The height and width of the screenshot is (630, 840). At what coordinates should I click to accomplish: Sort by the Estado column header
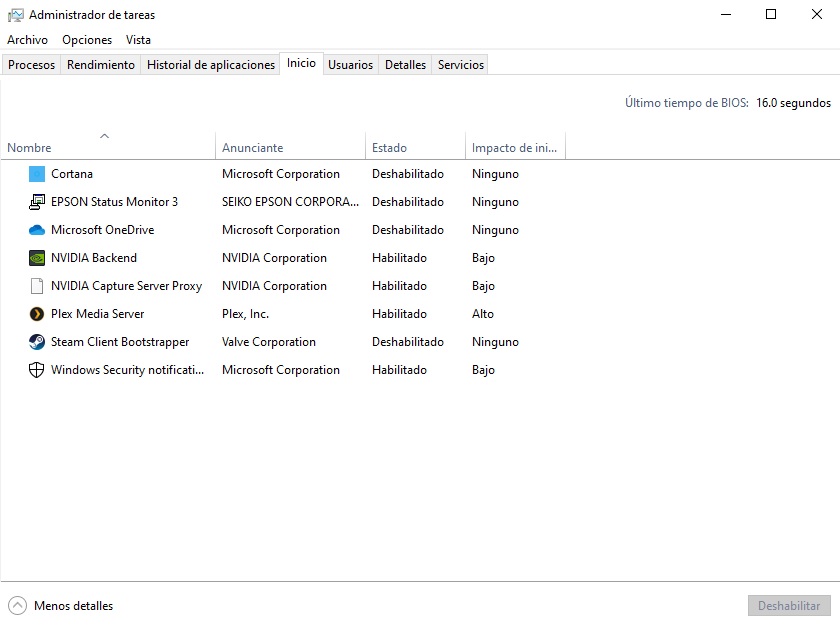tap(415, 148)
